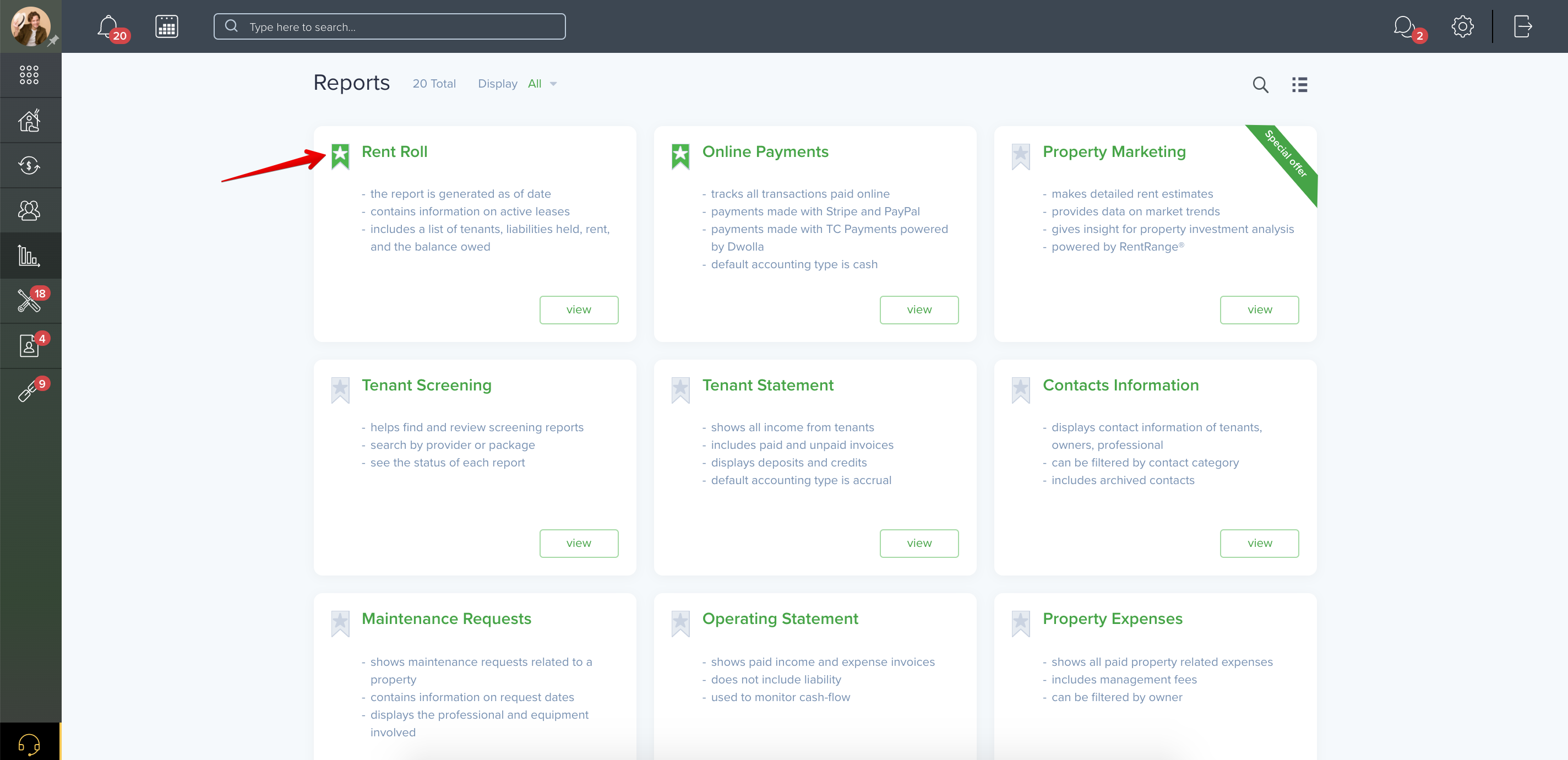
Task: Click 'used to monitor cash-flow' text
Action: (780, 697)
